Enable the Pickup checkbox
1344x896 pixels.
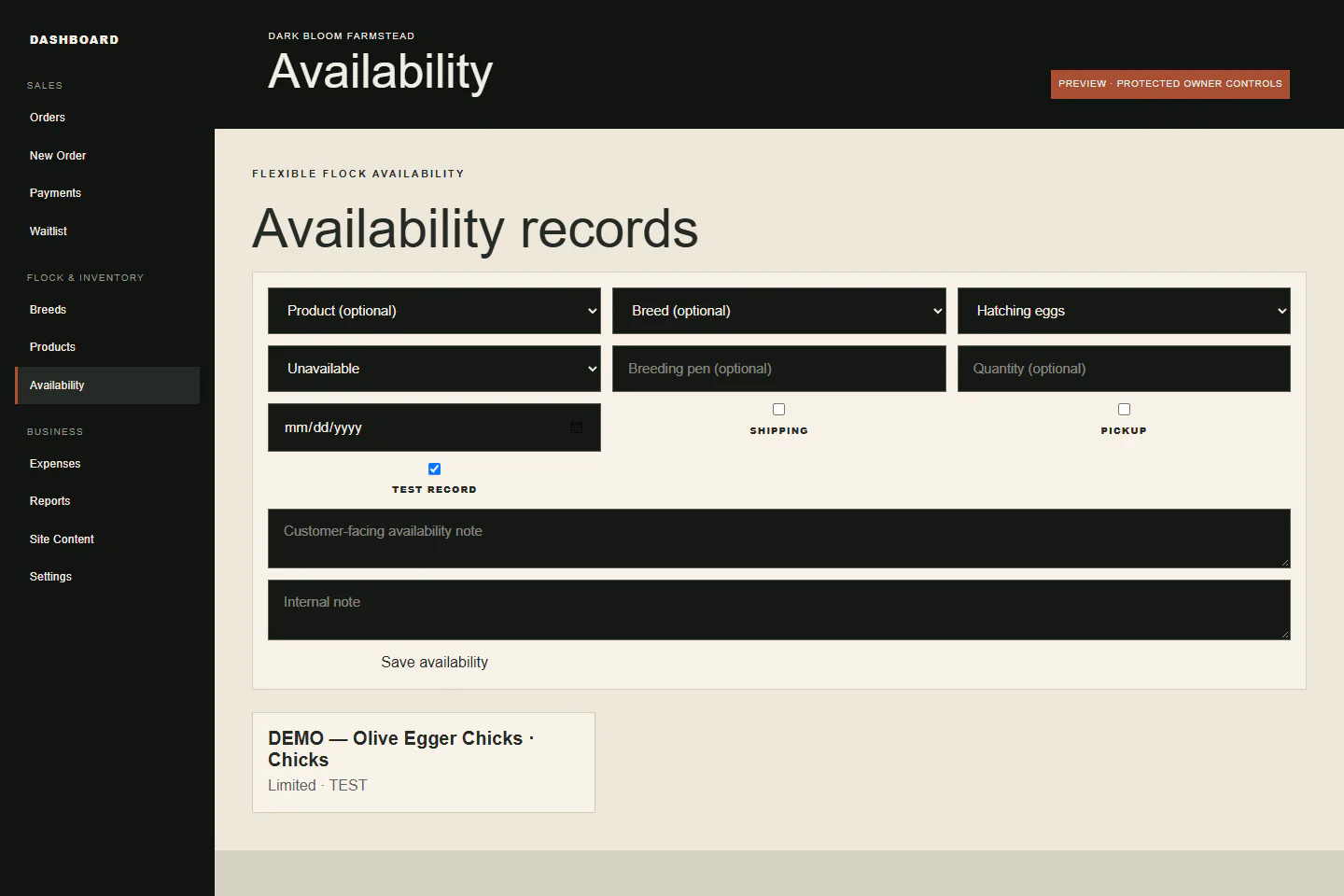point(1124,409)
